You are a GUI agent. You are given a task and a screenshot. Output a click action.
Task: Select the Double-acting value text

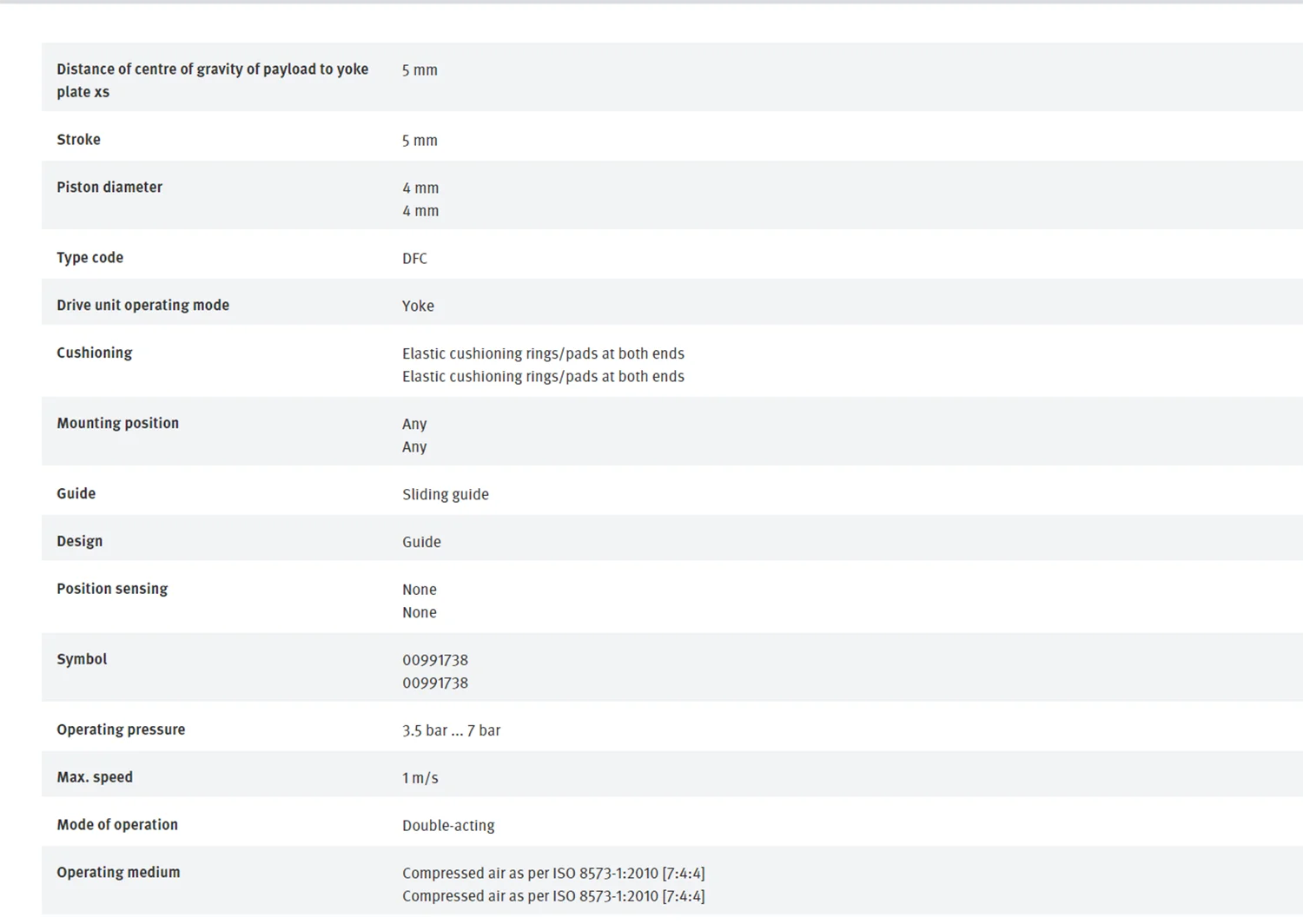point(448,825)
